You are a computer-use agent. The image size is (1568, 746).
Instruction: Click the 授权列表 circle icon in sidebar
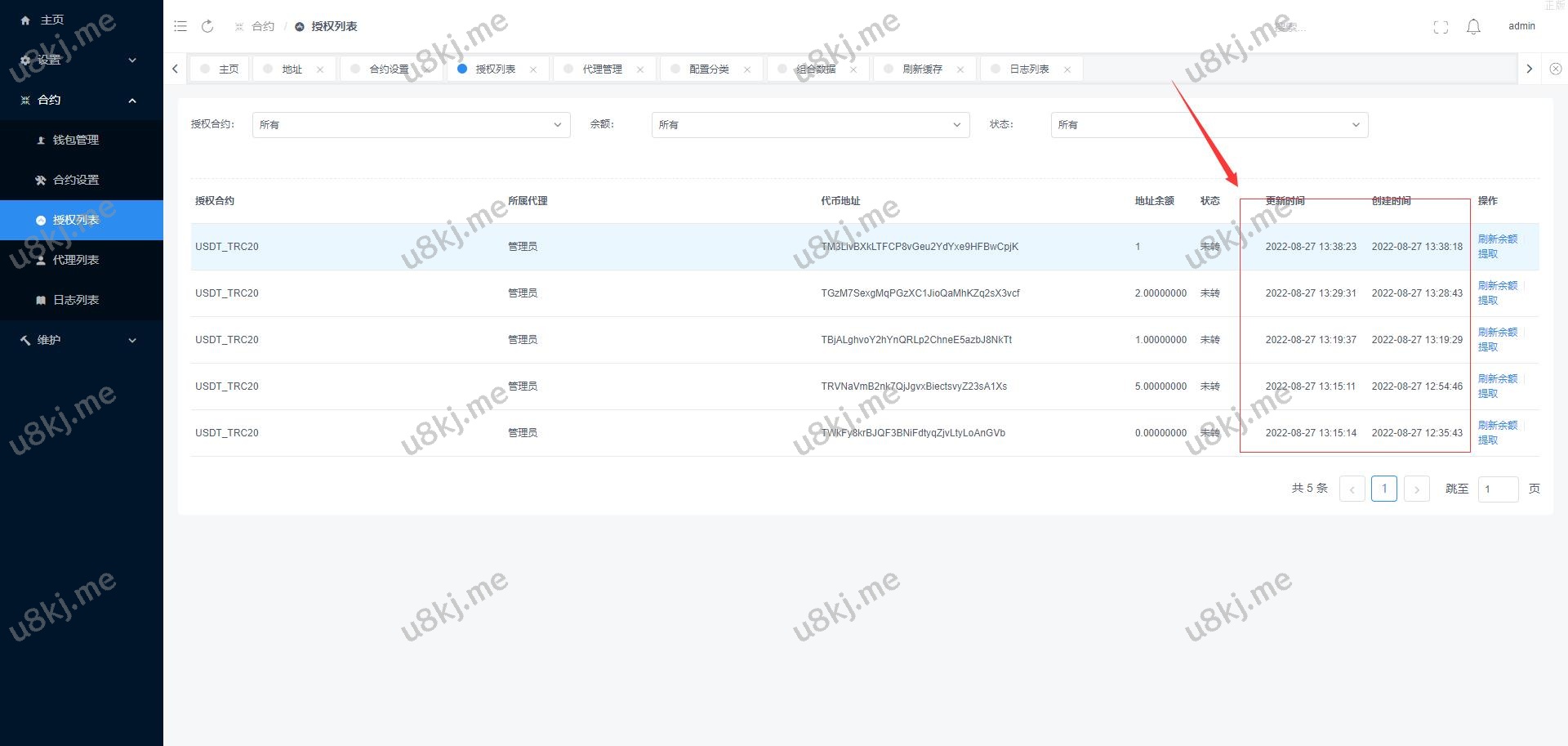tap(40, 220)
